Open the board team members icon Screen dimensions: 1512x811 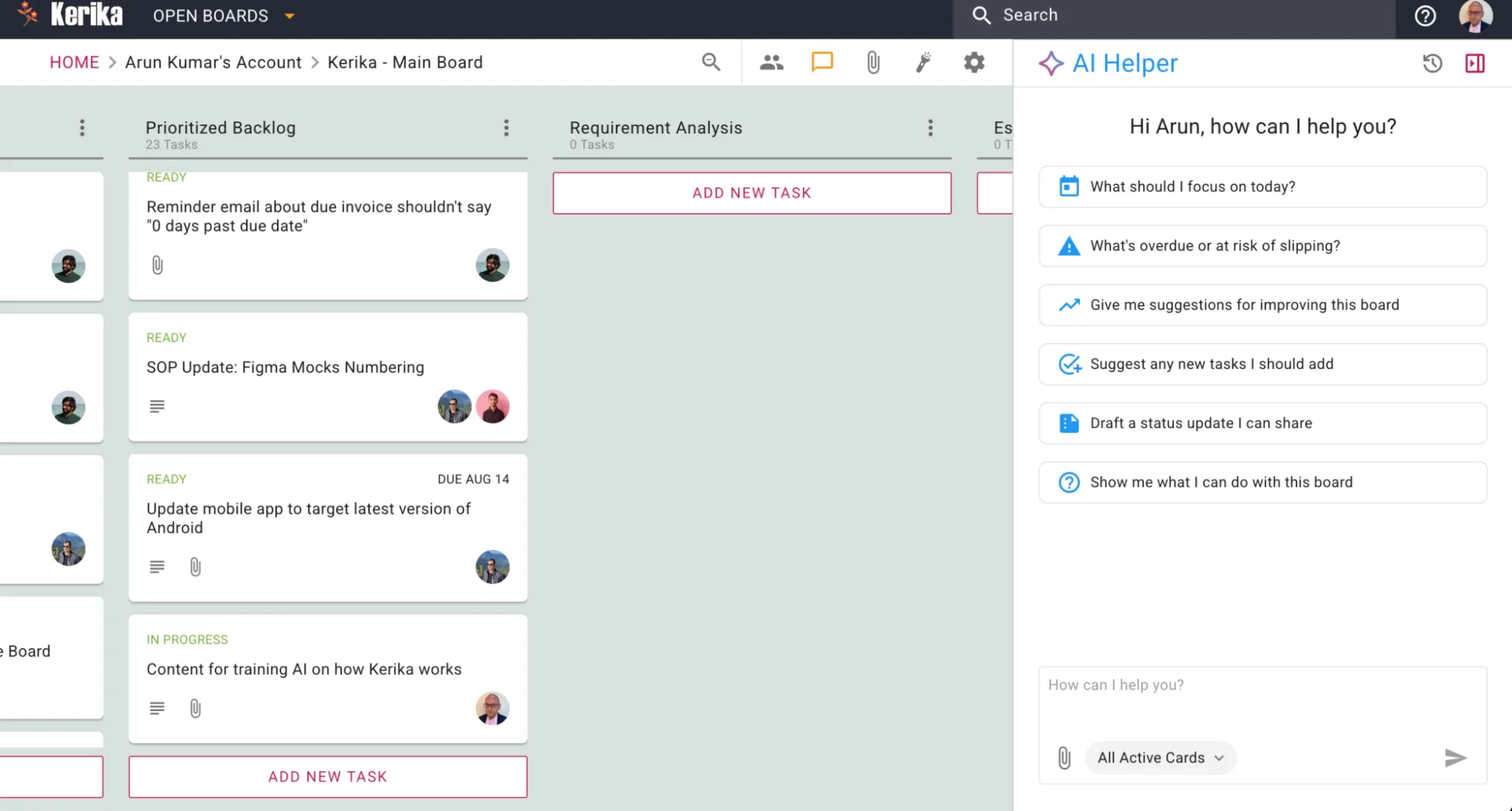coord(772,62)
